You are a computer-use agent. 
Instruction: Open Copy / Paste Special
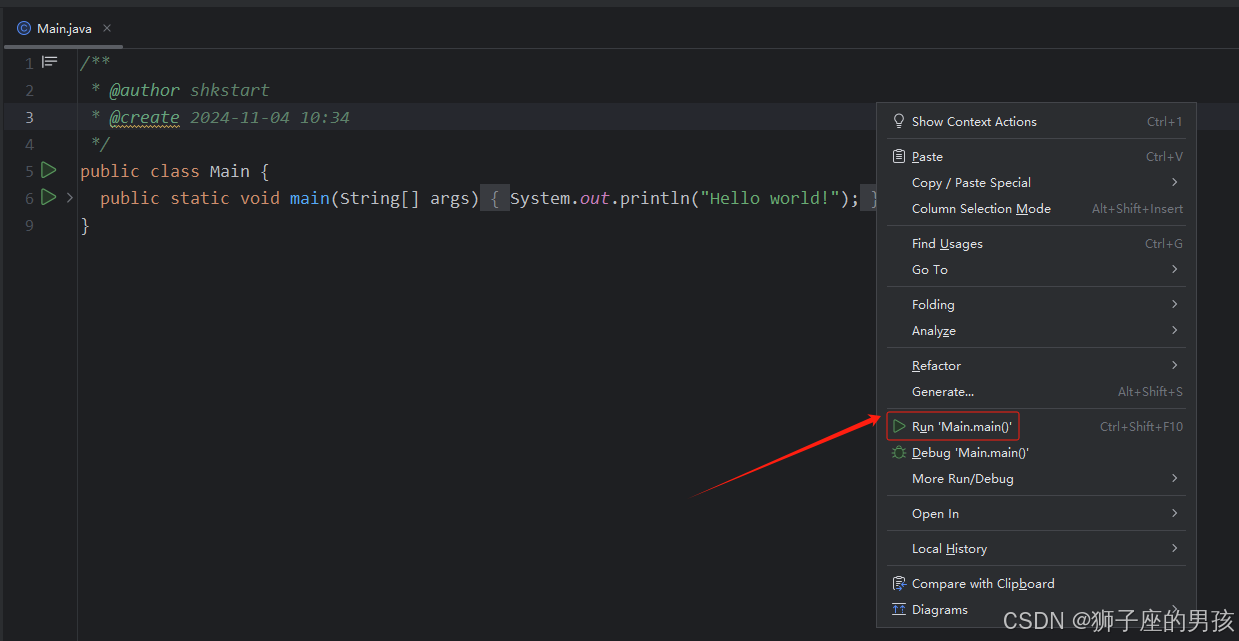click(x=1036, y=182)
